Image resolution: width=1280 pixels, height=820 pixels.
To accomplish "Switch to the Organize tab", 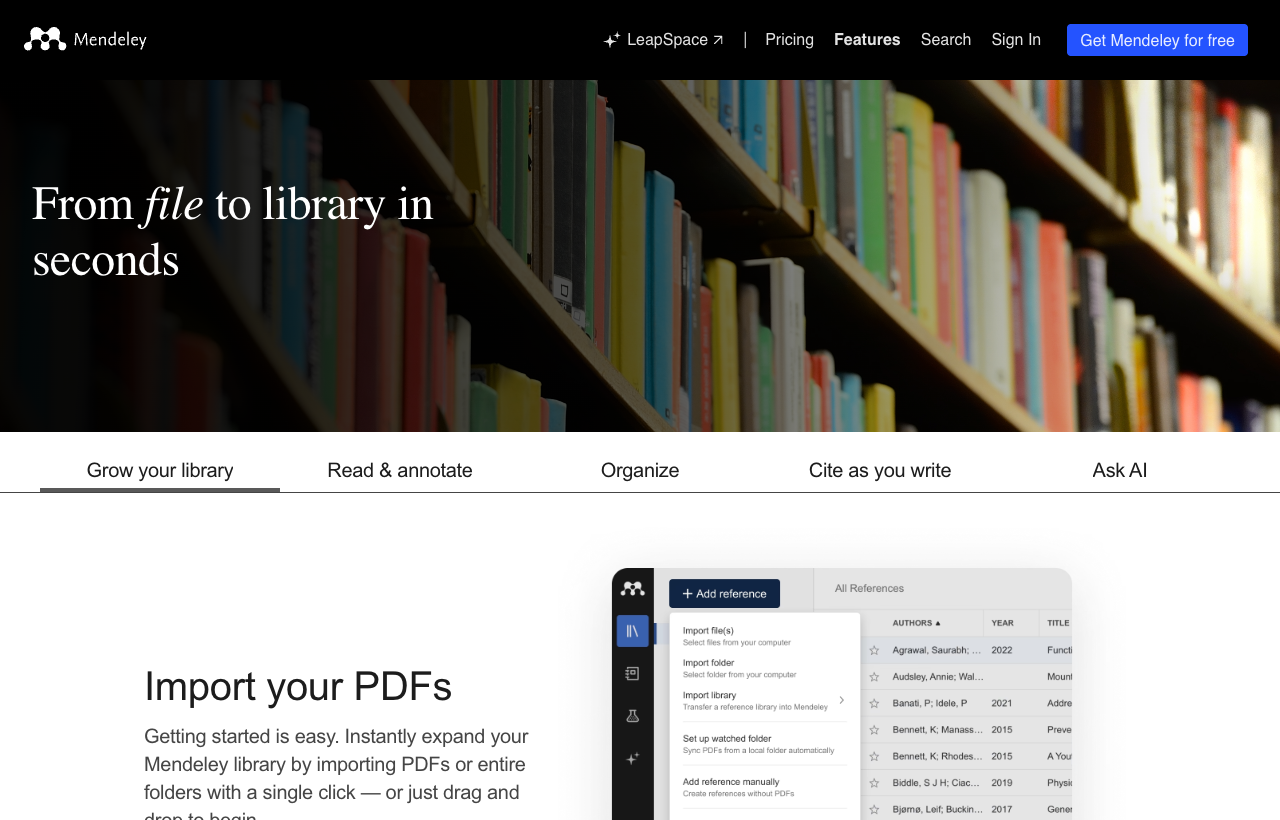I will (640, 470).
